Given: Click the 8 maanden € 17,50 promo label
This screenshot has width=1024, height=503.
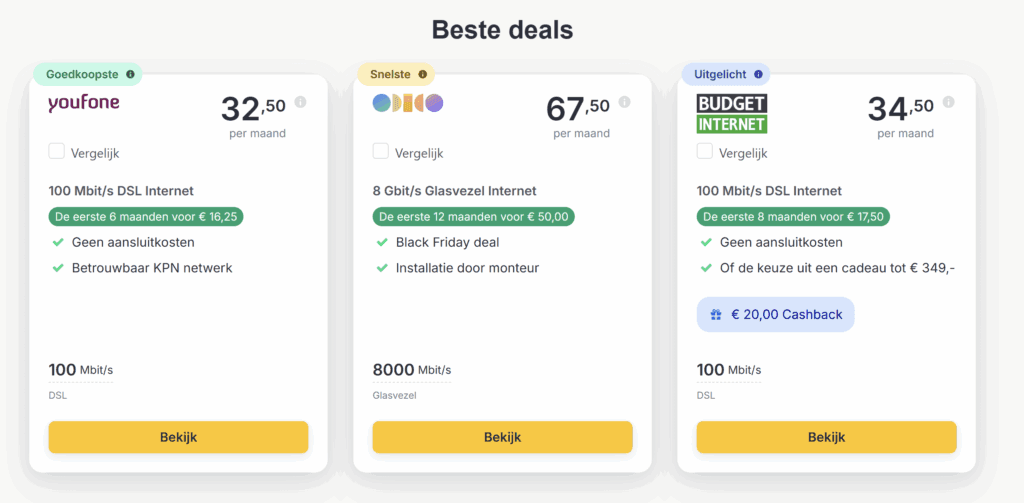Looking at the screenshot, I should (795, 216).
